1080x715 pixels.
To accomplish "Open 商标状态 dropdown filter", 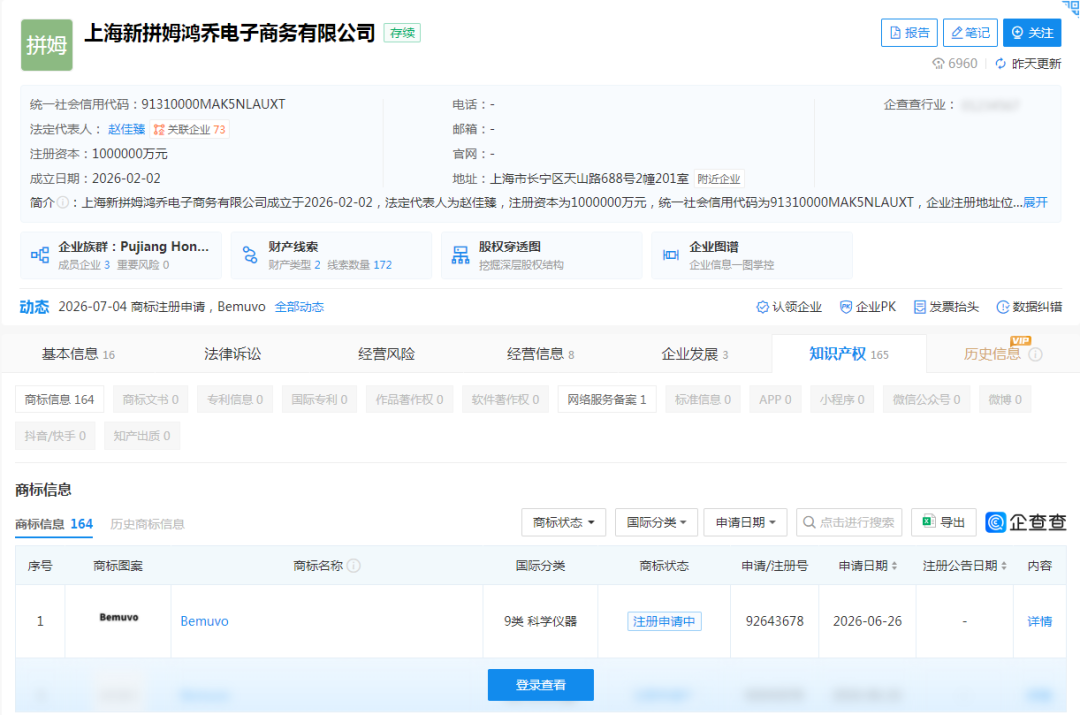I will pyautogui.click(x=563, y=522).
